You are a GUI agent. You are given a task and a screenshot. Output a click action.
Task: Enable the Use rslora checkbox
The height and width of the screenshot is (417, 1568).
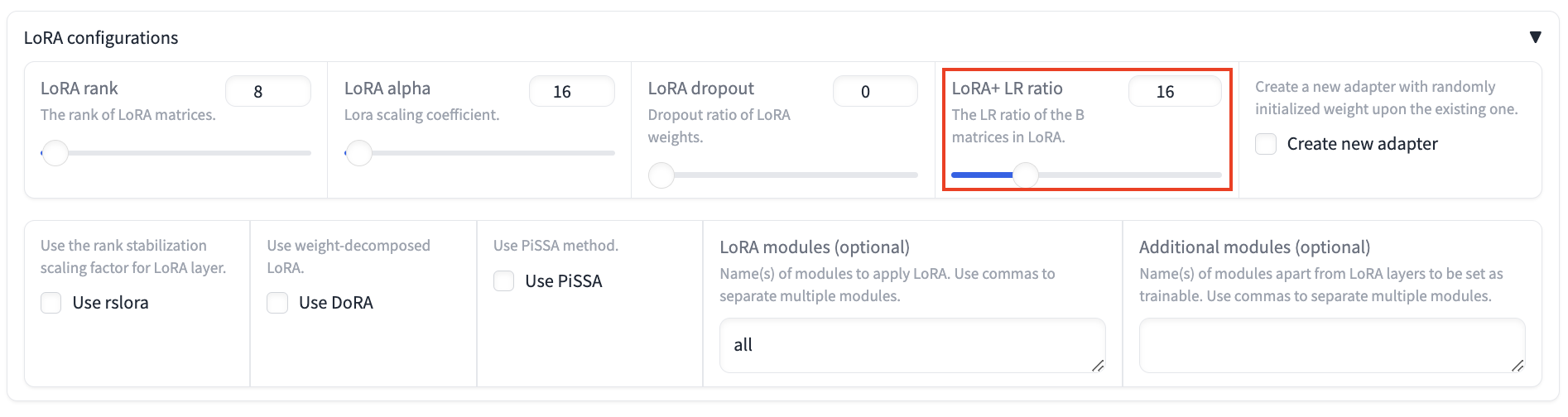click(51, 303)
